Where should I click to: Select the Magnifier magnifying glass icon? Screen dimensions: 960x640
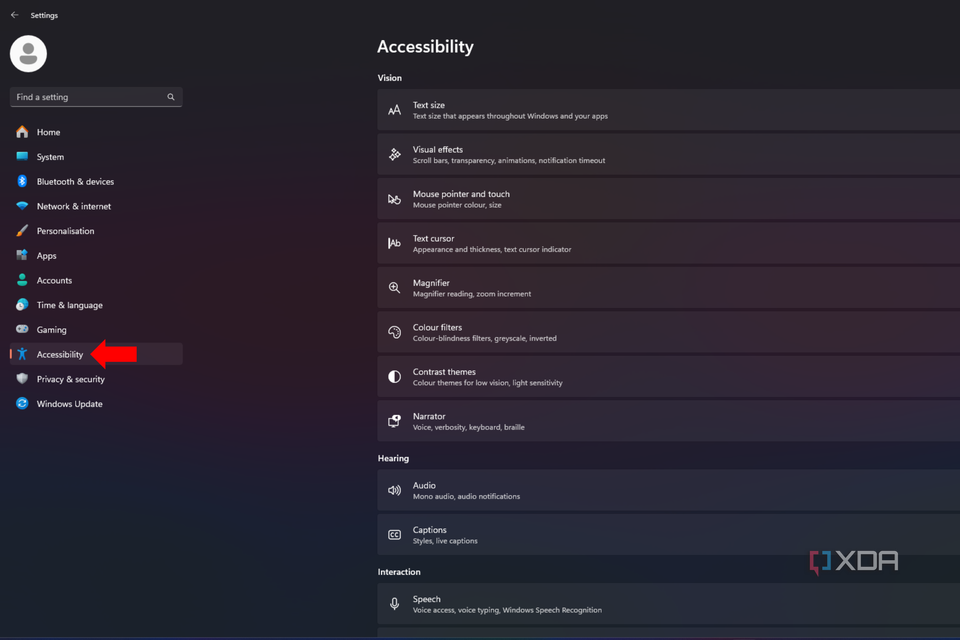393,287
